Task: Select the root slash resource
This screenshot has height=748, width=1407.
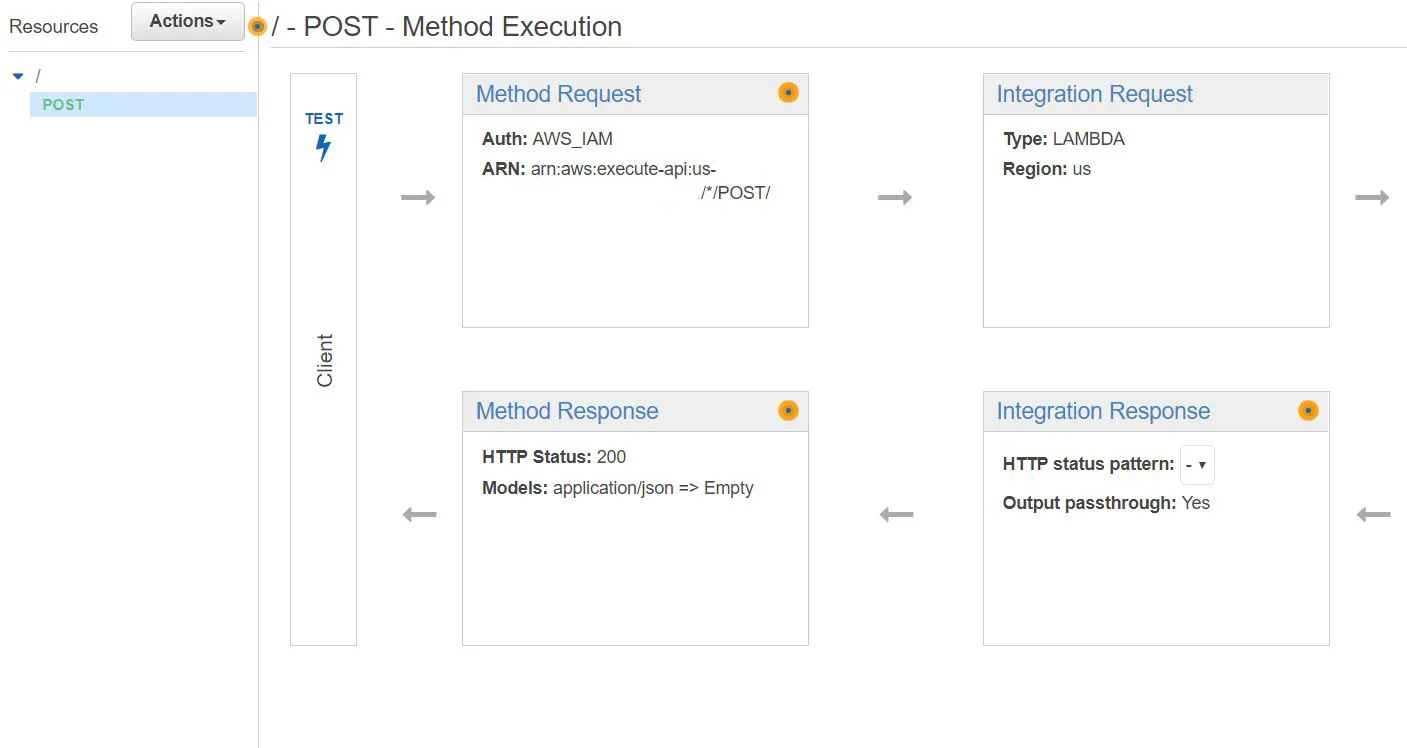Action: 38,76
